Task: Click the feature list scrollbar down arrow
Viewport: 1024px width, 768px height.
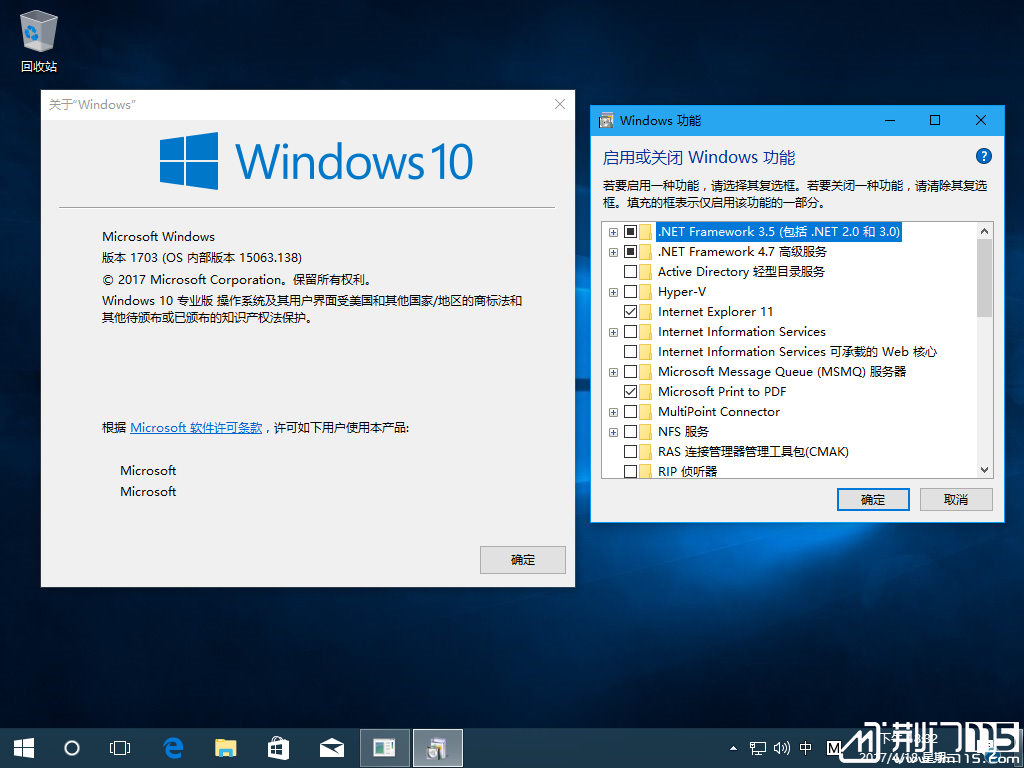Action: (984, 470)
